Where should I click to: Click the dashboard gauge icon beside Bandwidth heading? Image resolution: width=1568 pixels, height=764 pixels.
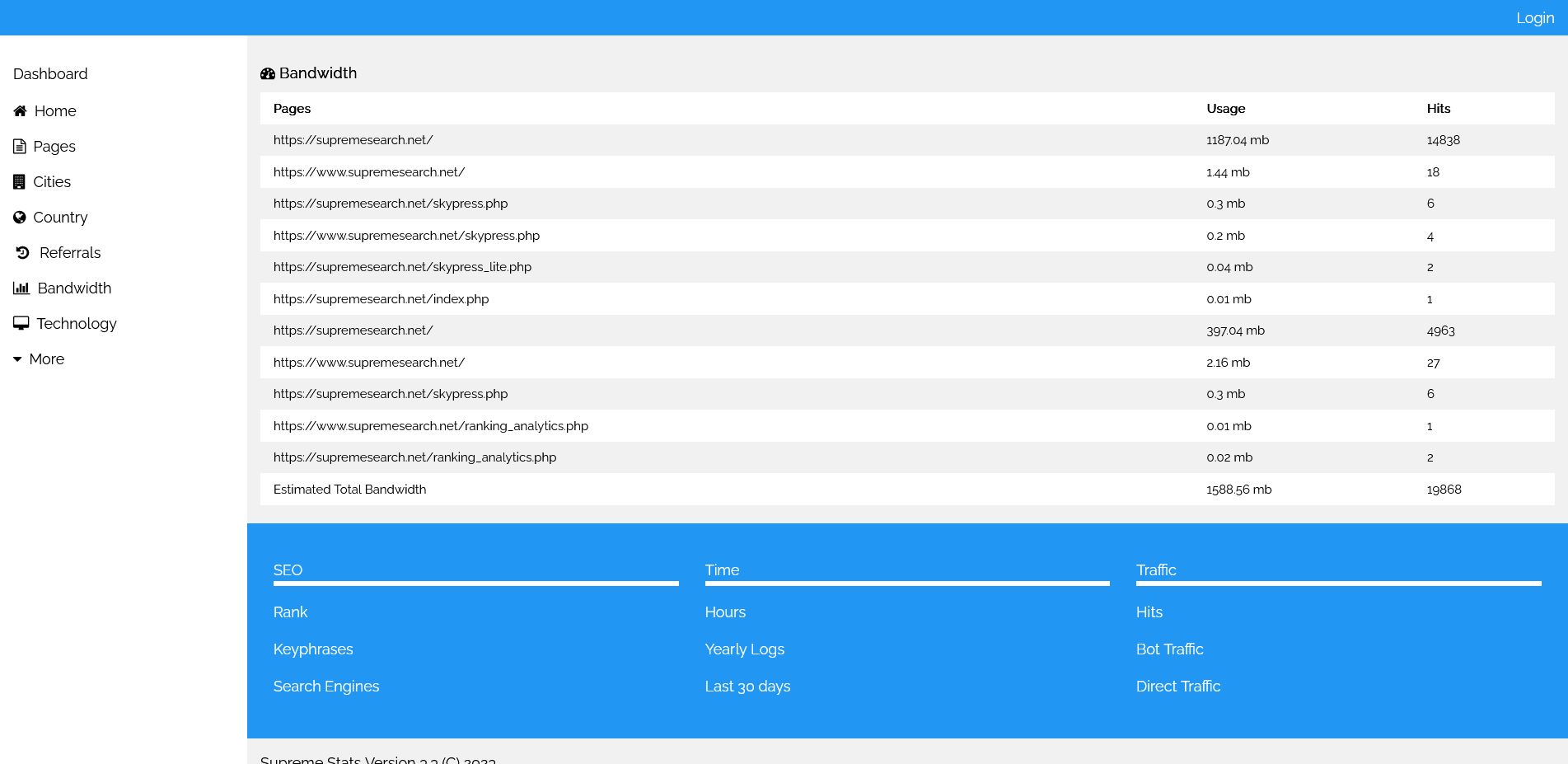(268, 73)
